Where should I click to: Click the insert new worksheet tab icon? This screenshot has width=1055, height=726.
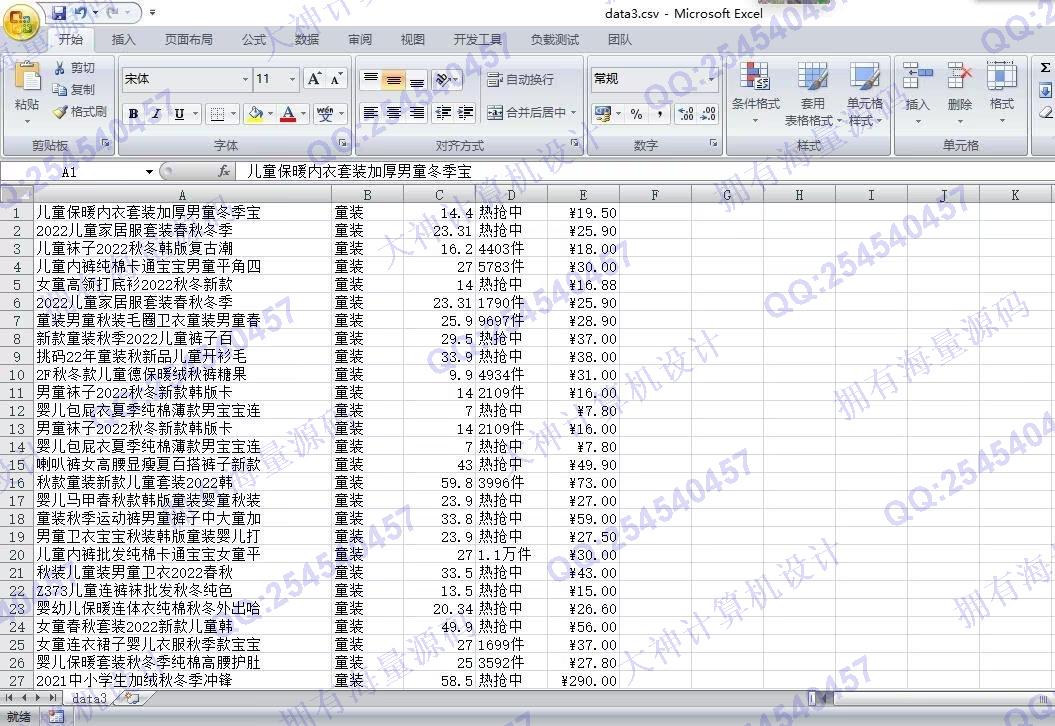132,698
